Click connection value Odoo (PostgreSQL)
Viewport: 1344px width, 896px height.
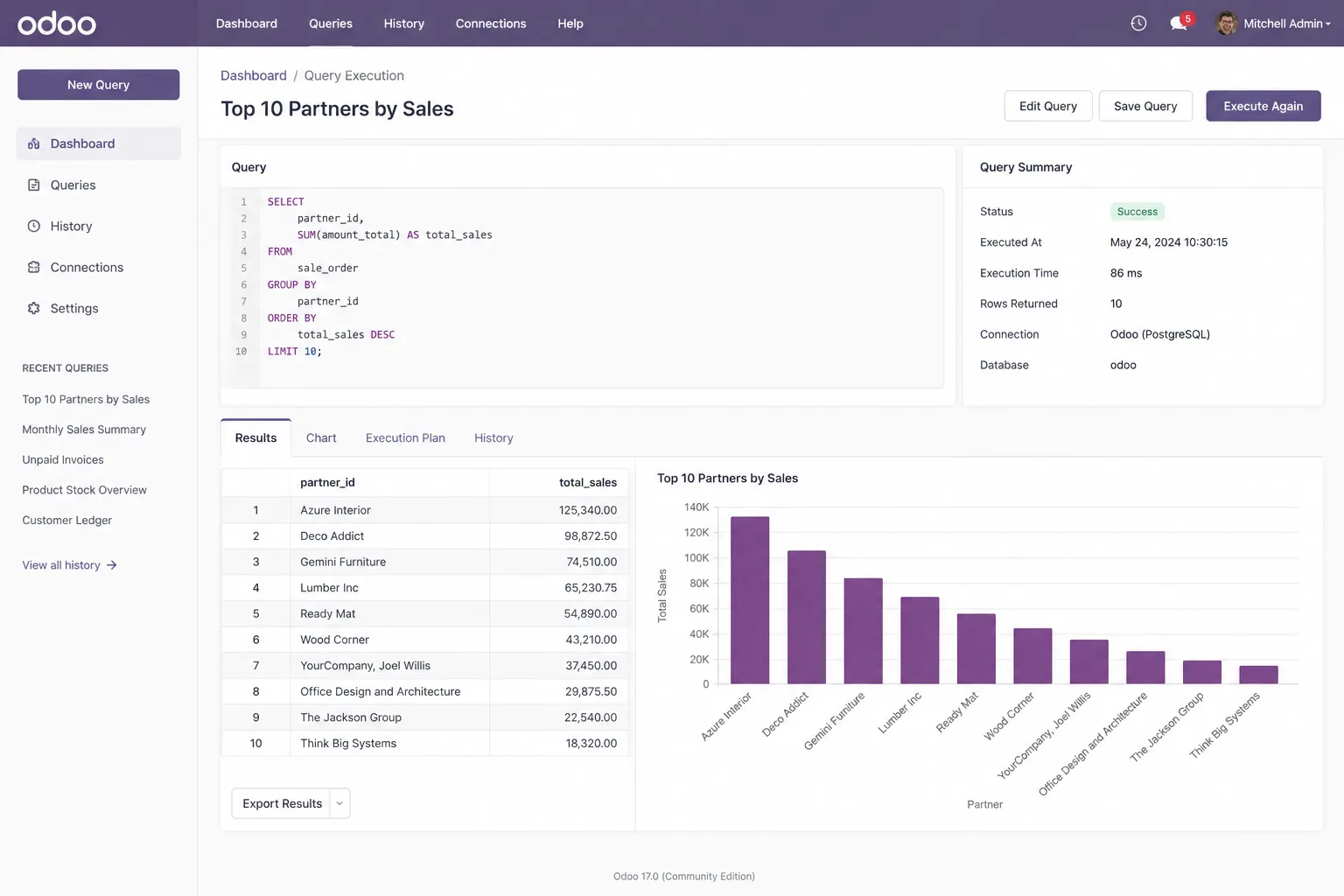click(1160, 334)
